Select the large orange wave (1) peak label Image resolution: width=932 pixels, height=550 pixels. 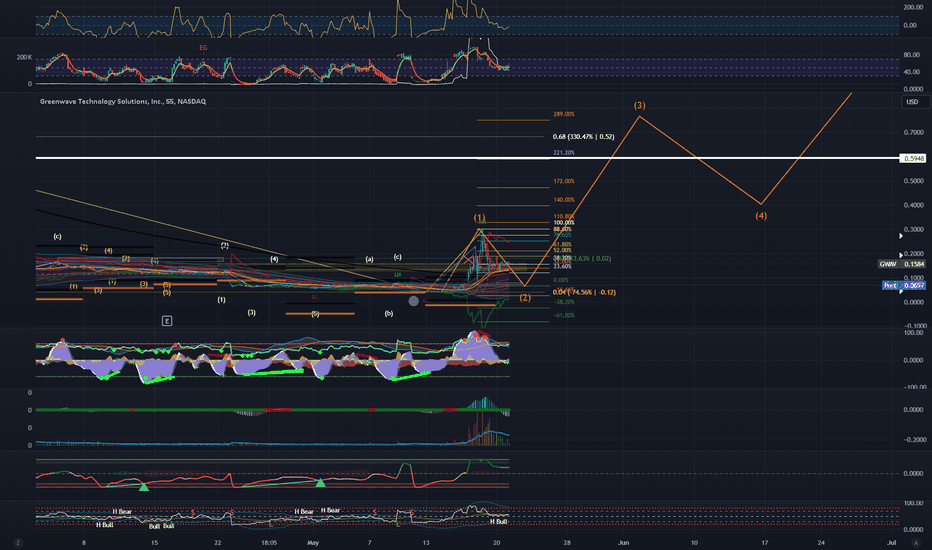coord(479,218)
